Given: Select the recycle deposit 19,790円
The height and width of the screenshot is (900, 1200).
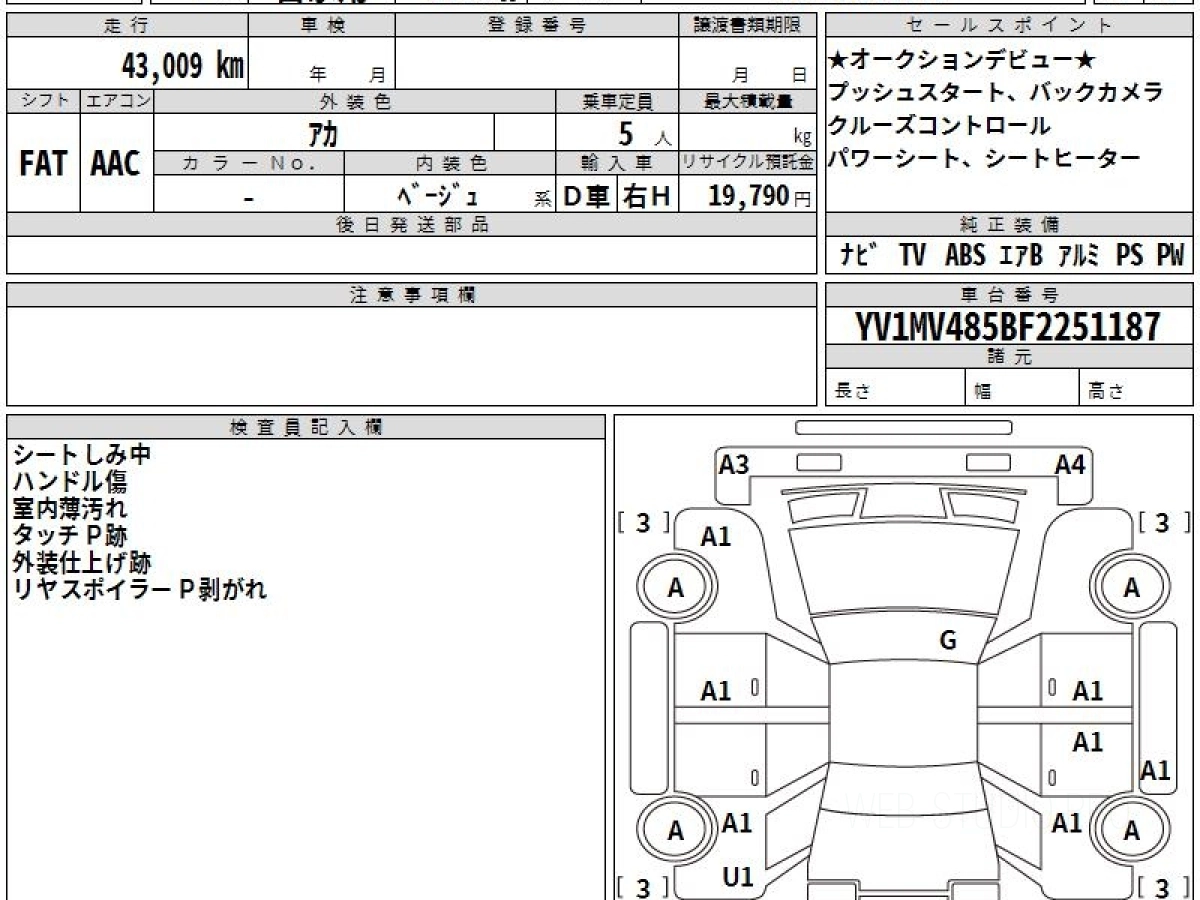Looking at the screenshot, I should click(760, 196).
